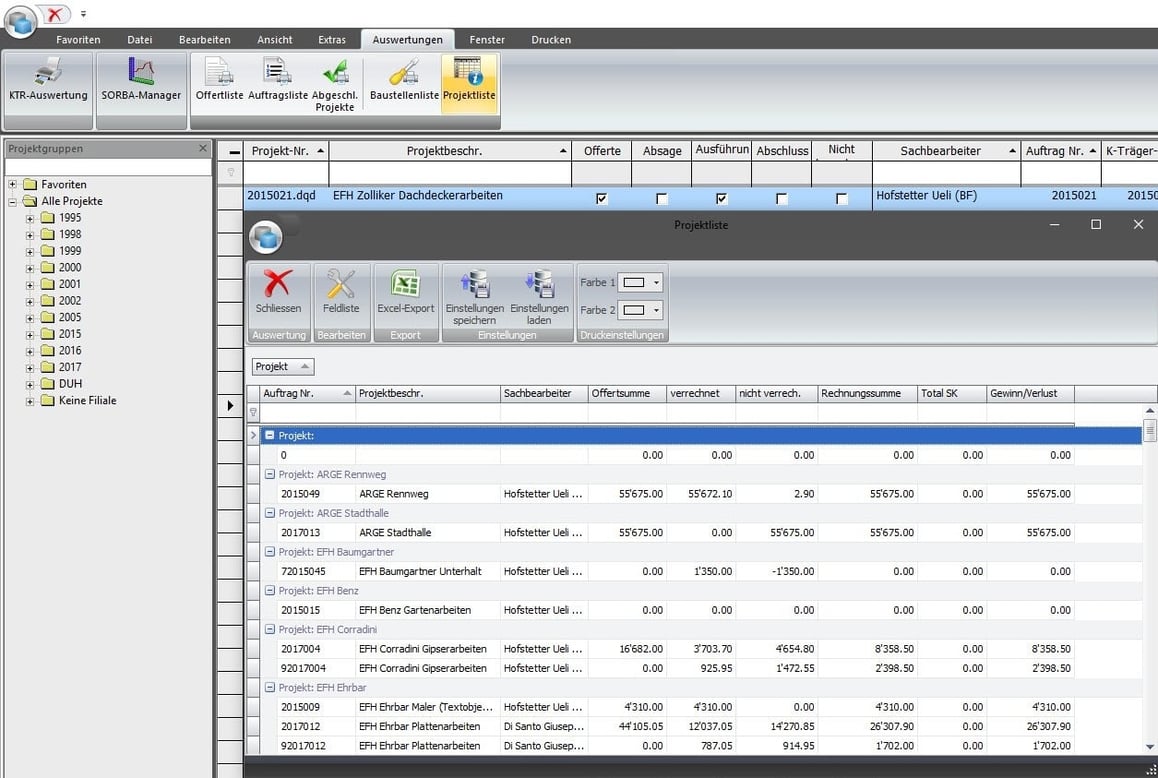Screen dimensions: 1158x778
Task: Sort by Projekt-Nr. column header
Action: (287, 151)
